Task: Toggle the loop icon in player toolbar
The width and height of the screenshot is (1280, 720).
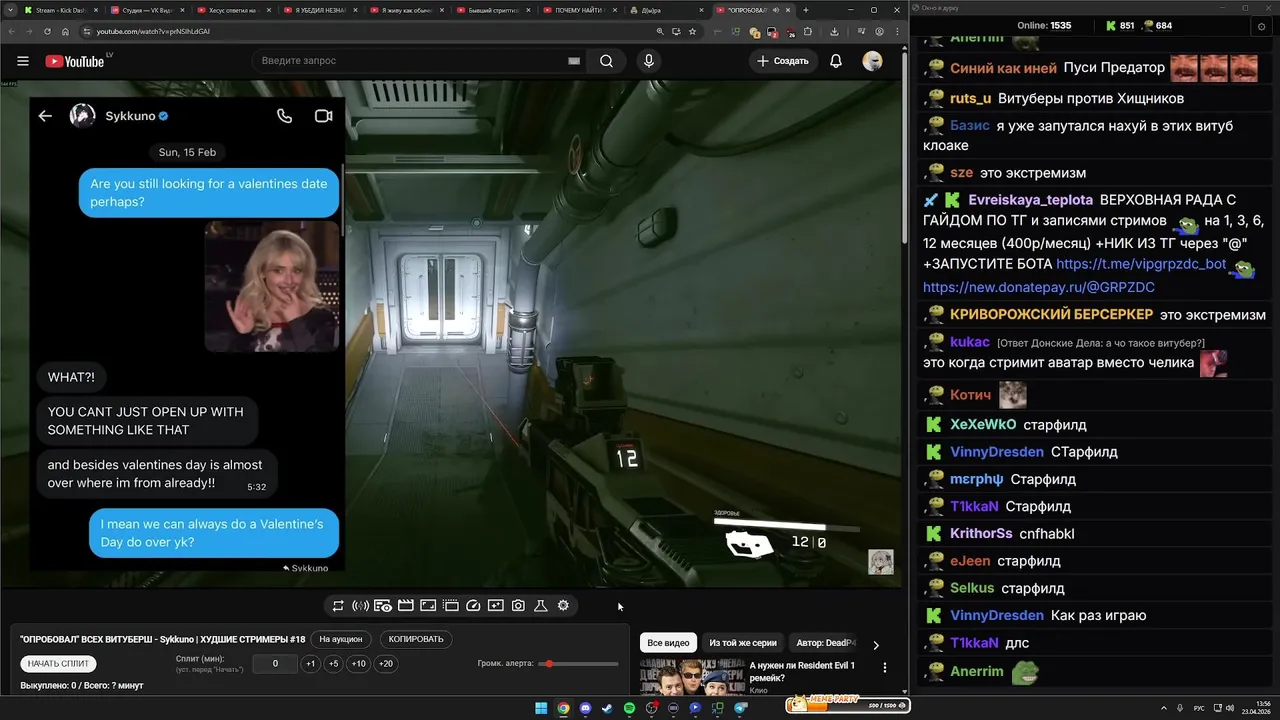Action: [x=338, y=605]
